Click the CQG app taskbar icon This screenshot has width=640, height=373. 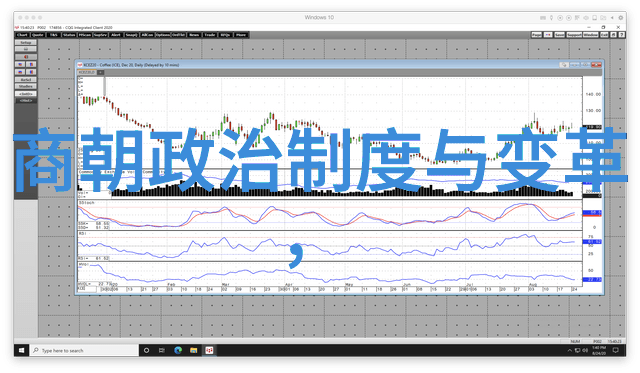[209, 351]
